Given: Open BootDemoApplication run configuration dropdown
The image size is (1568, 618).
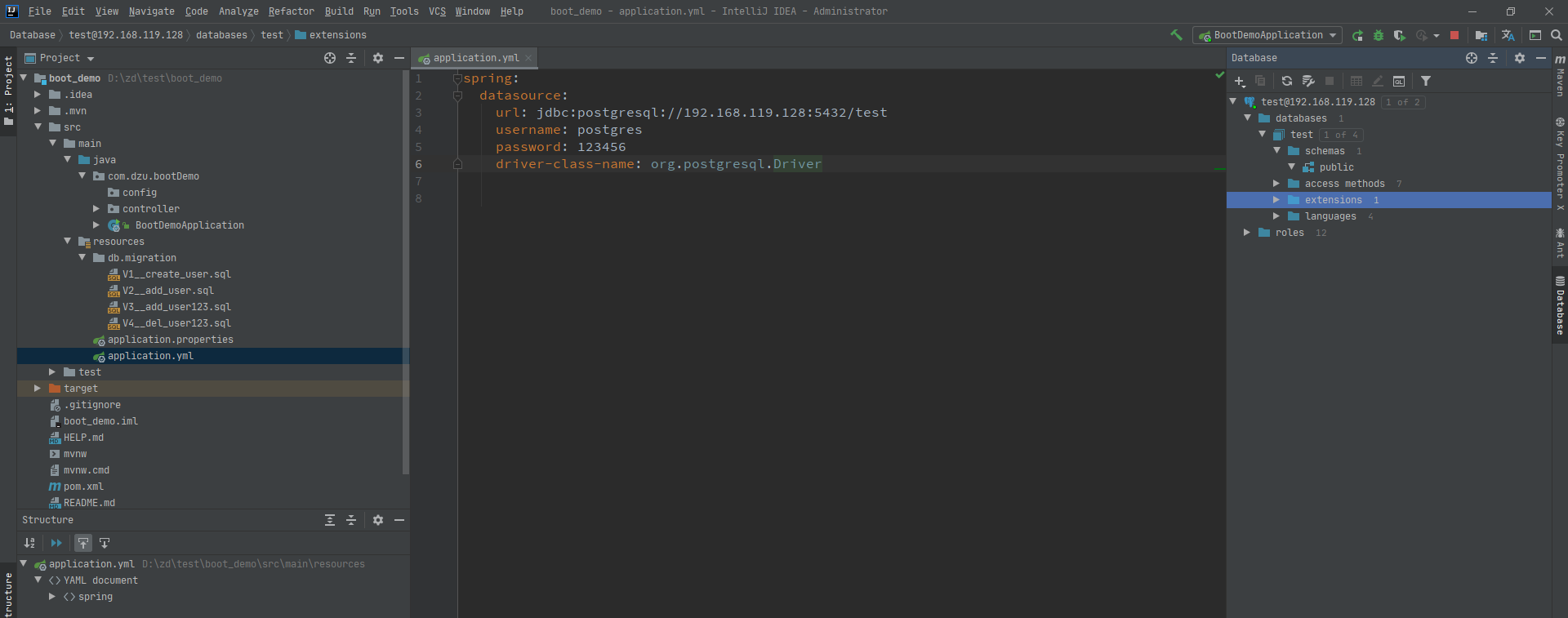Looking at the screenshot, I should (x=1267, y=35).
